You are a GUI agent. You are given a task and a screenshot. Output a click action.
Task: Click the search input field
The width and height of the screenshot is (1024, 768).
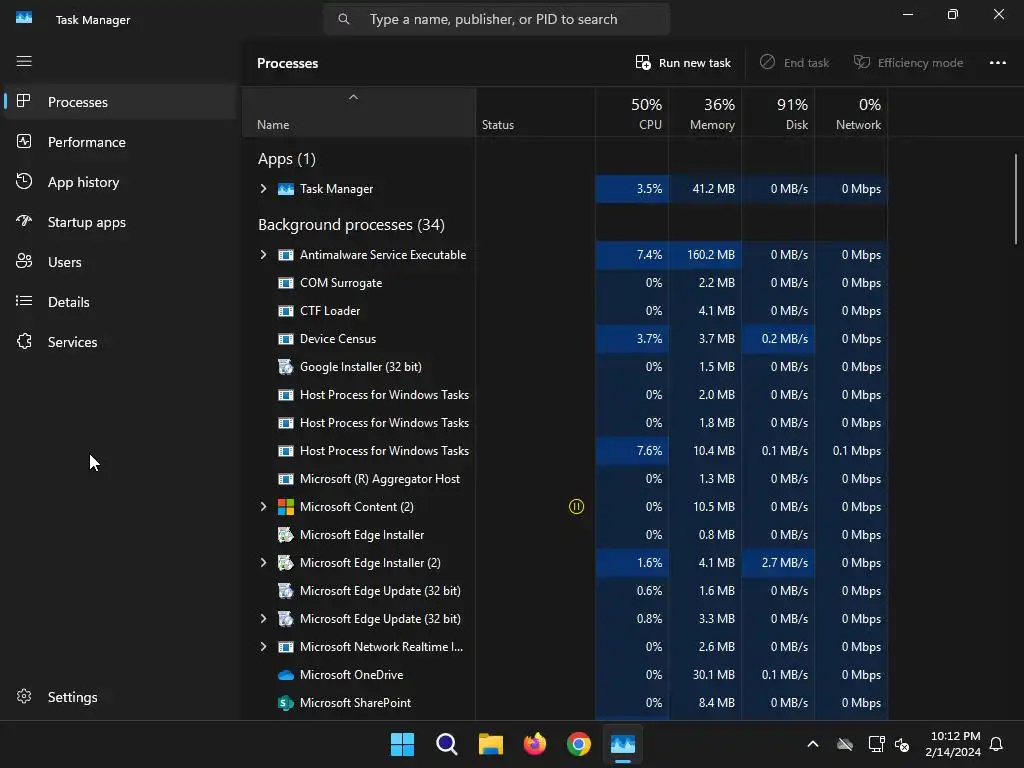[496, 19]
